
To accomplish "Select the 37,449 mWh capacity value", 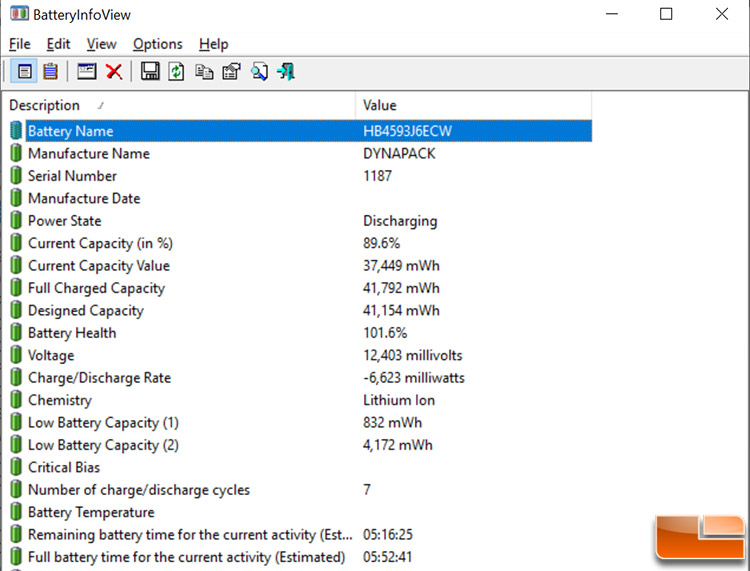I will [401, 265].
